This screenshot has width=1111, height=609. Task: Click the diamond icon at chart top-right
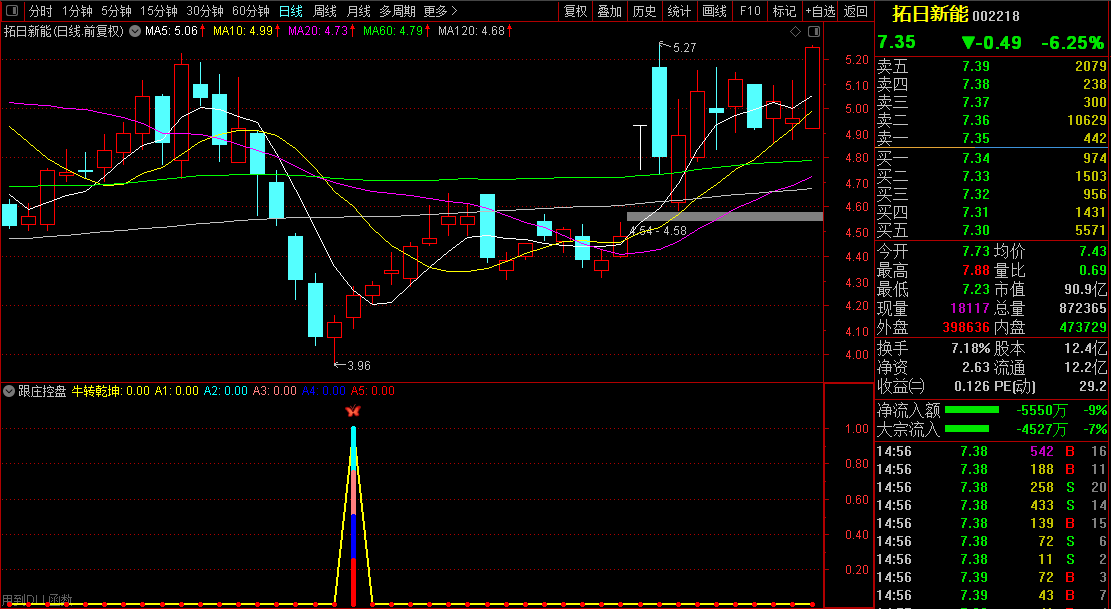tap(795, 32)
